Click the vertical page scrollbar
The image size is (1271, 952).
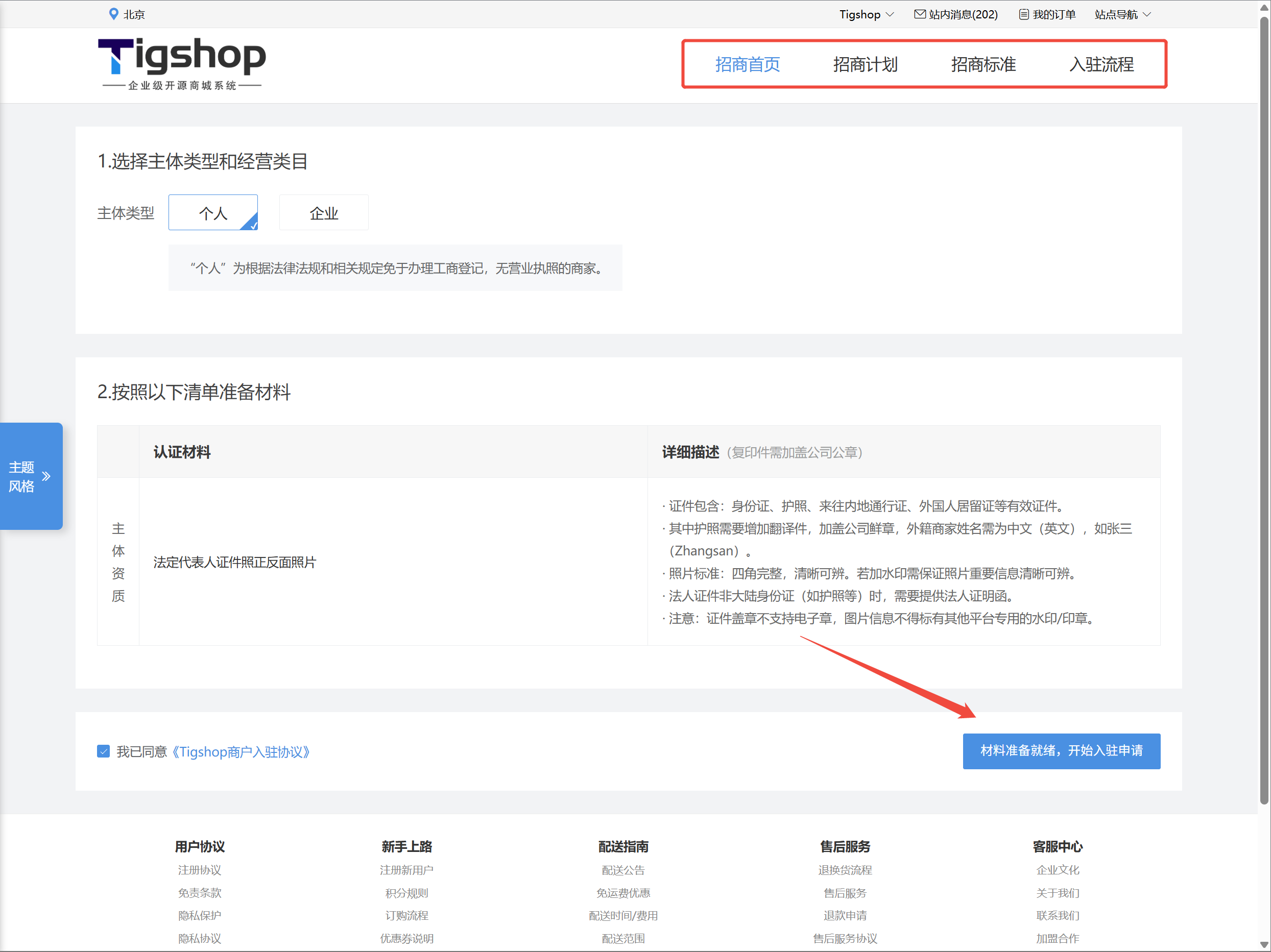tap(1263, 402)
